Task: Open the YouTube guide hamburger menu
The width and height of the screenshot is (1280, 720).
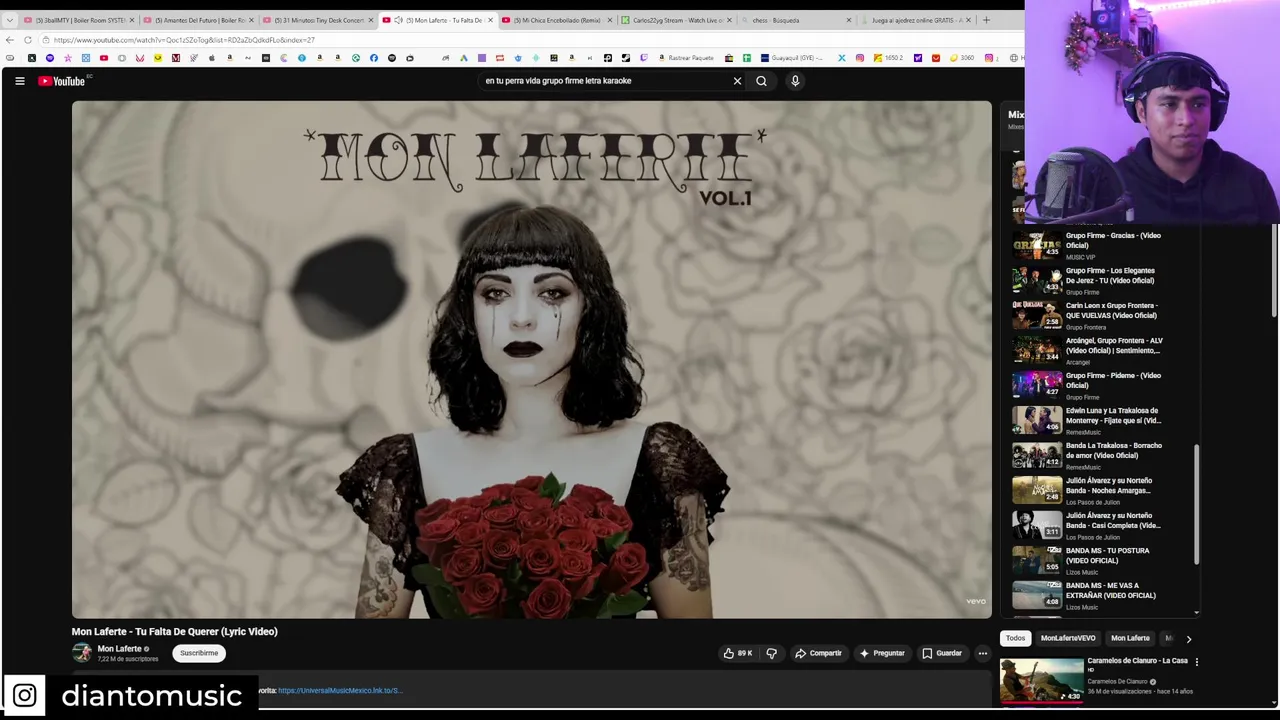Action: pyautogui.click(x=19, y=81)
